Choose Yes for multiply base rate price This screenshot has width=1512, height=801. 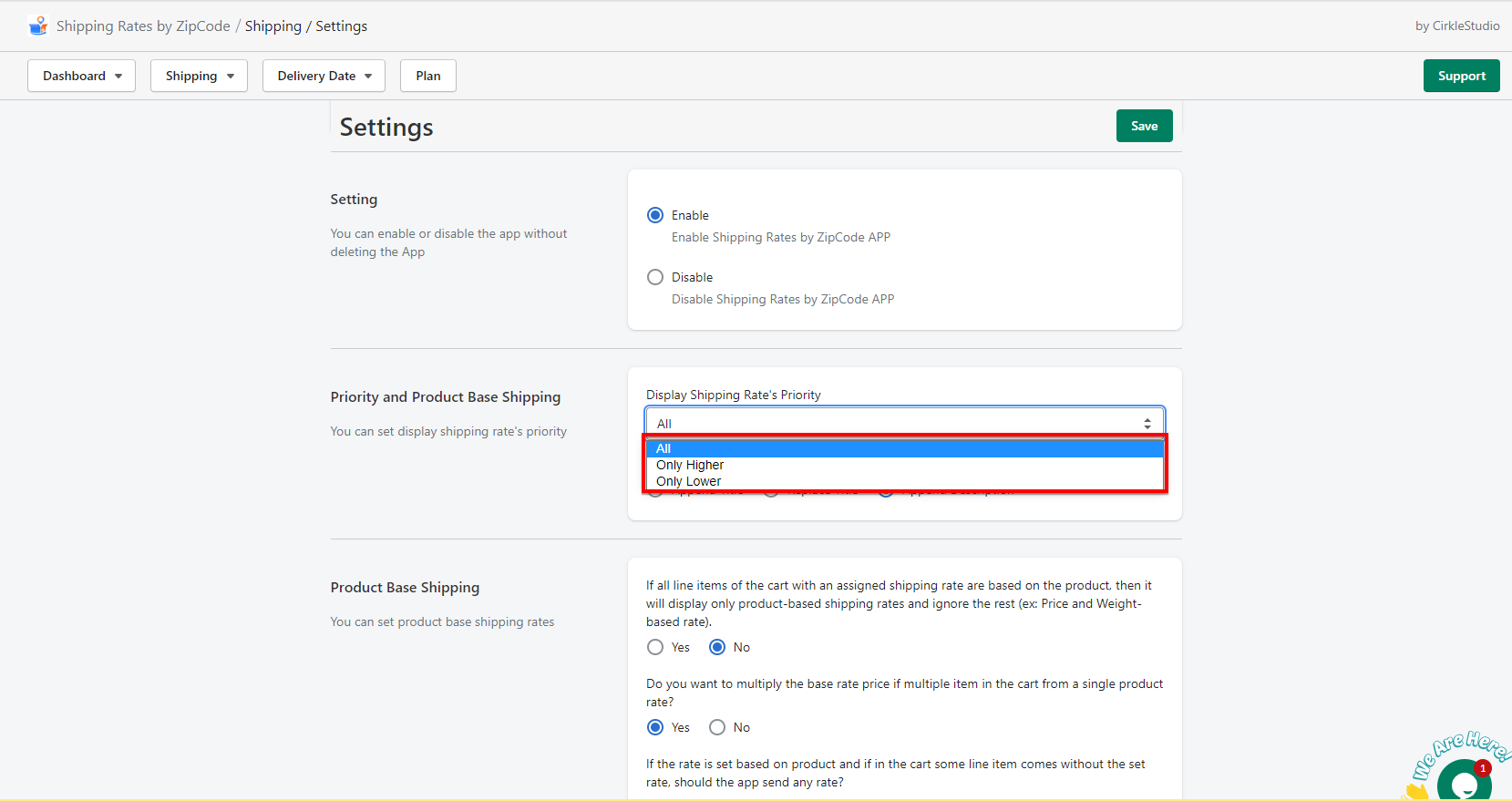655,727
